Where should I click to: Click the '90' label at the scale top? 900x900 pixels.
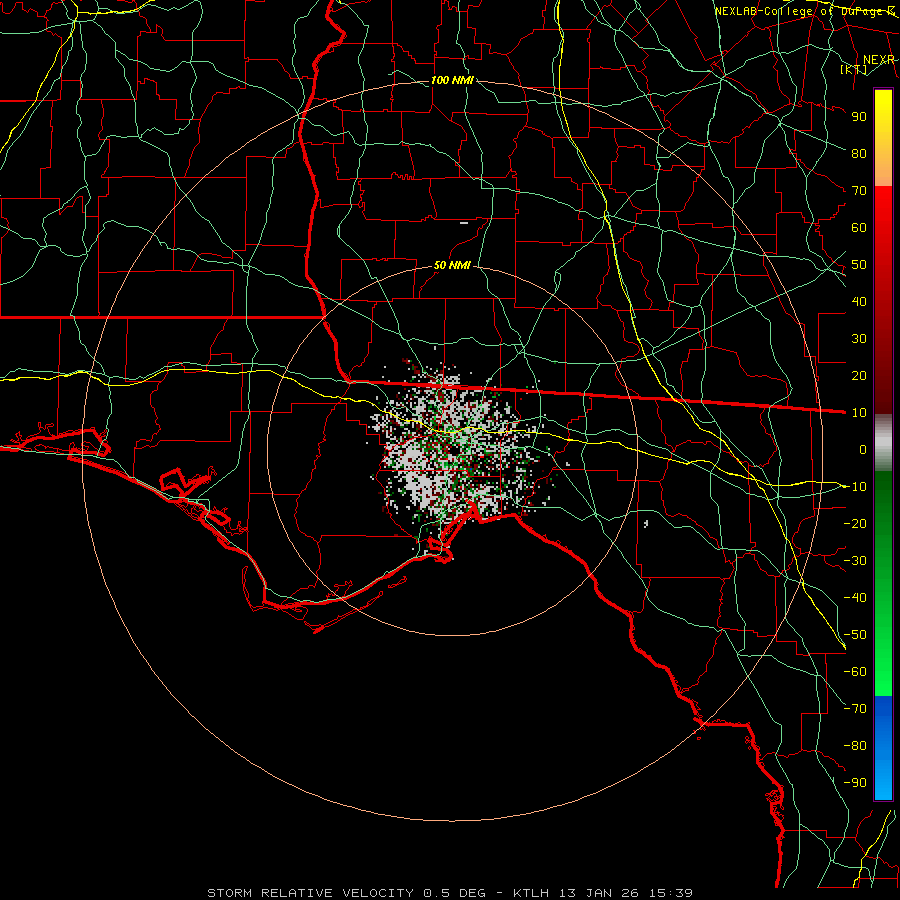pos(859,117)
